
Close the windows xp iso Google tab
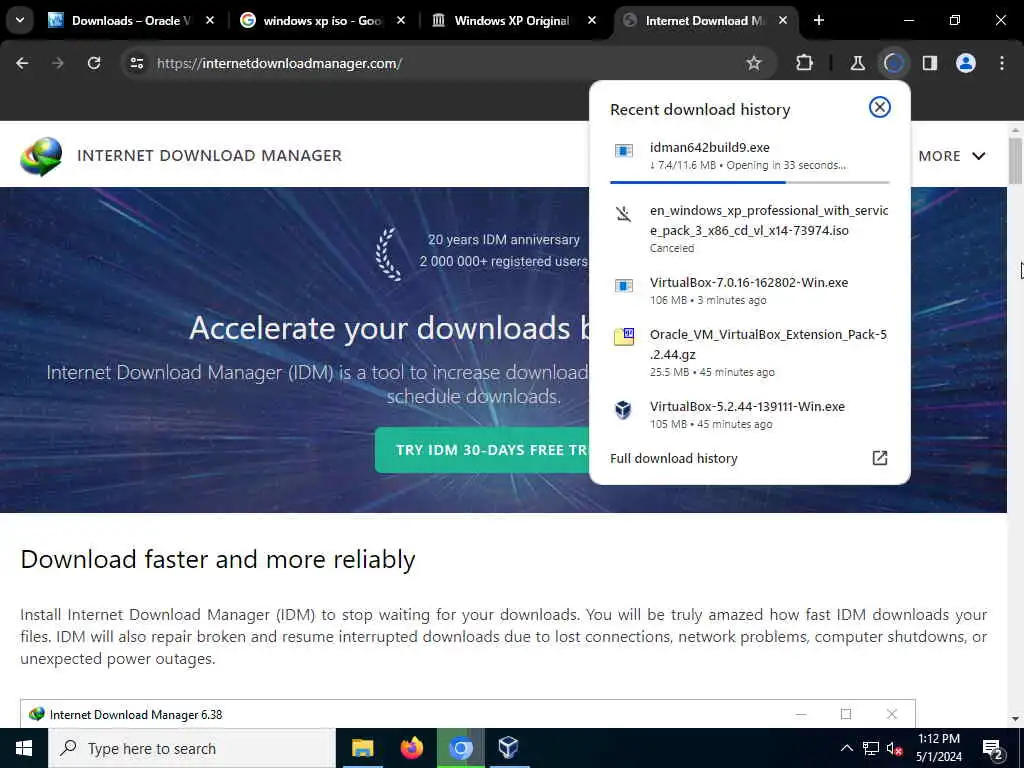(401, 20)
